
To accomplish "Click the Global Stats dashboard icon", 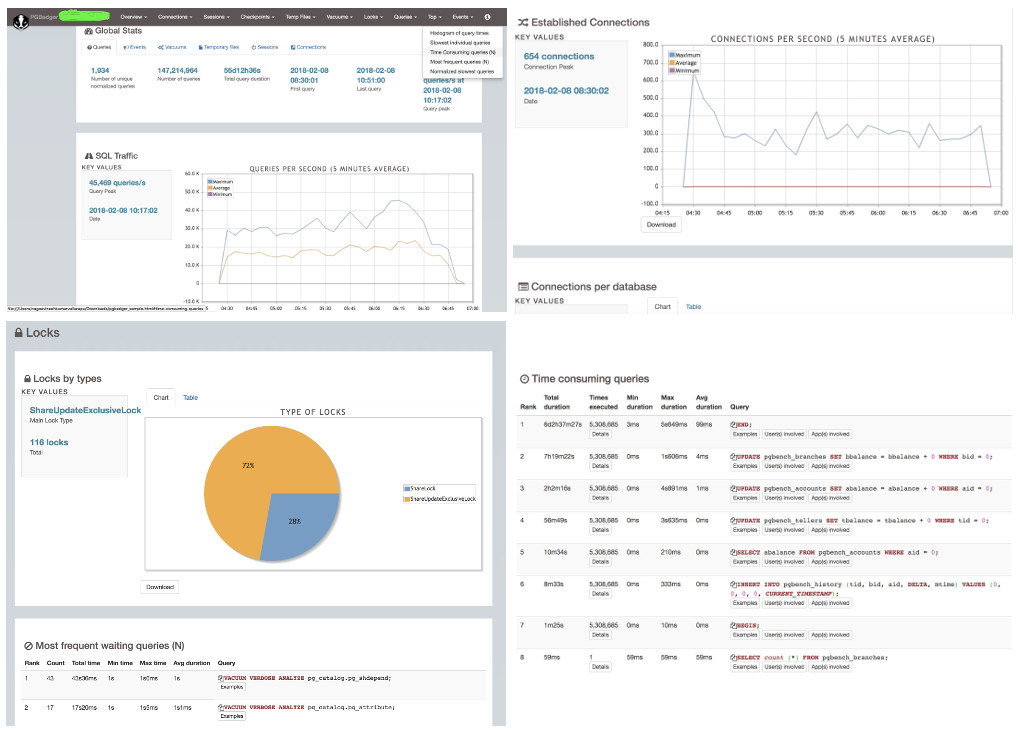I will [87, 30].
